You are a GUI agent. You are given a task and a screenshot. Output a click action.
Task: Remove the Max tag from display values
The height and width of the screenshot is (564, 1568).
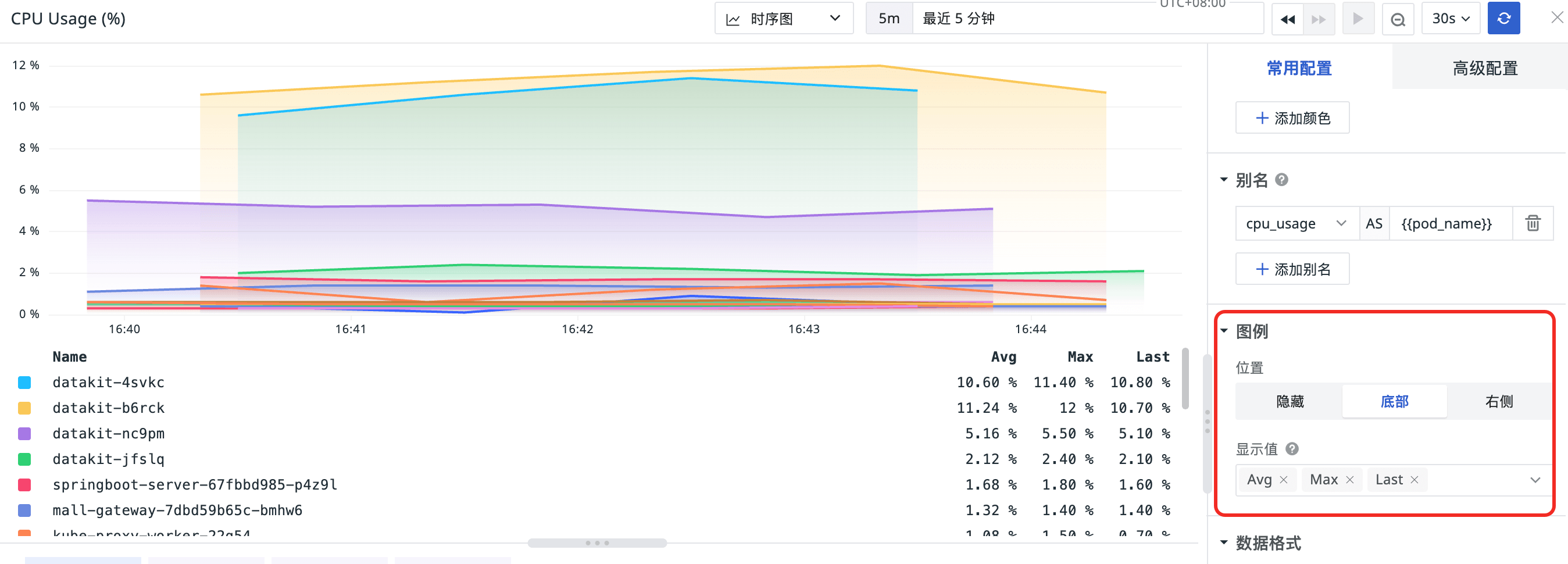[1349, 480]
